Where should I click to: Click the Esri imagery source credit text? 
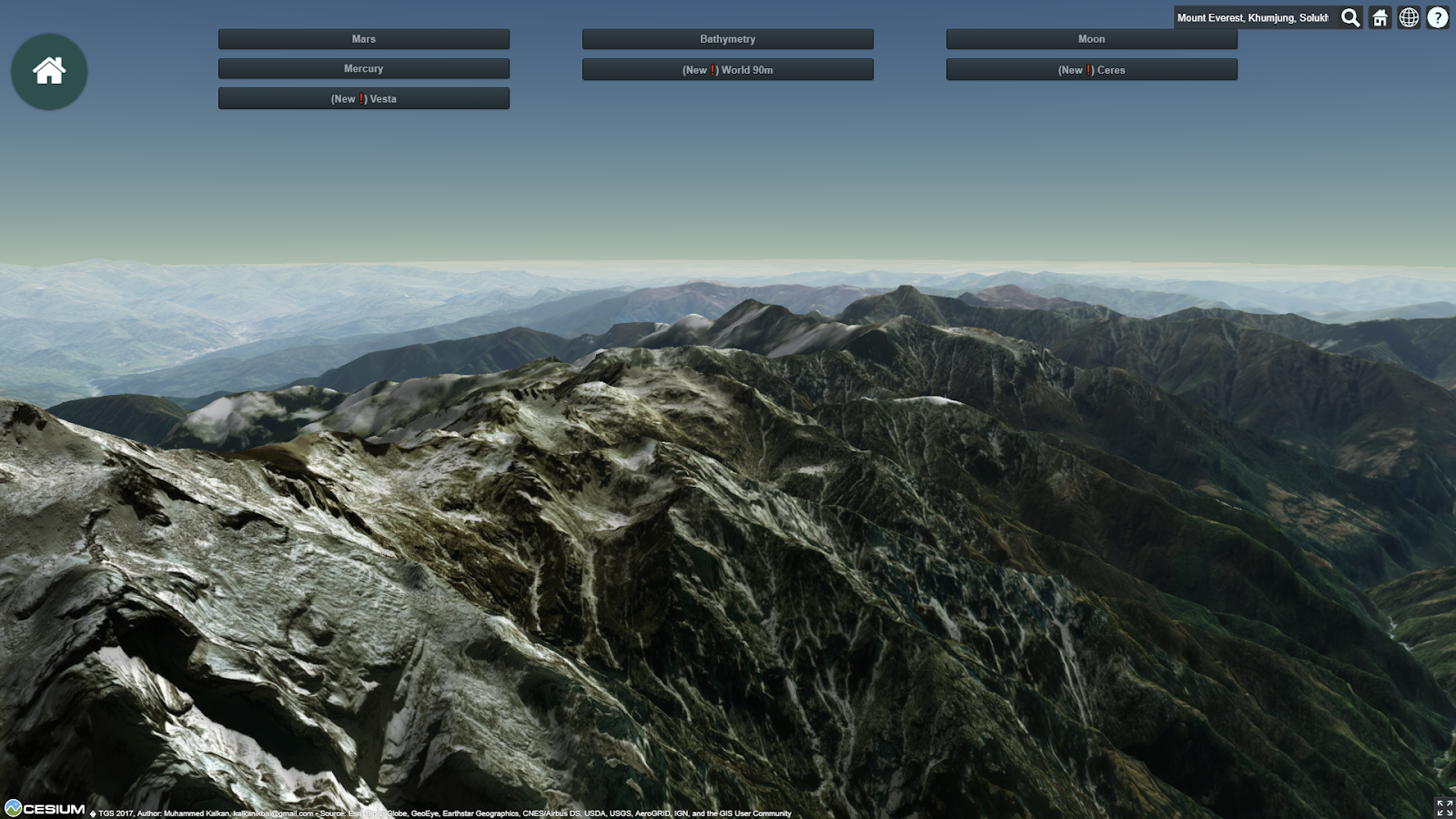pyautogui.click(x=555, y=814)
